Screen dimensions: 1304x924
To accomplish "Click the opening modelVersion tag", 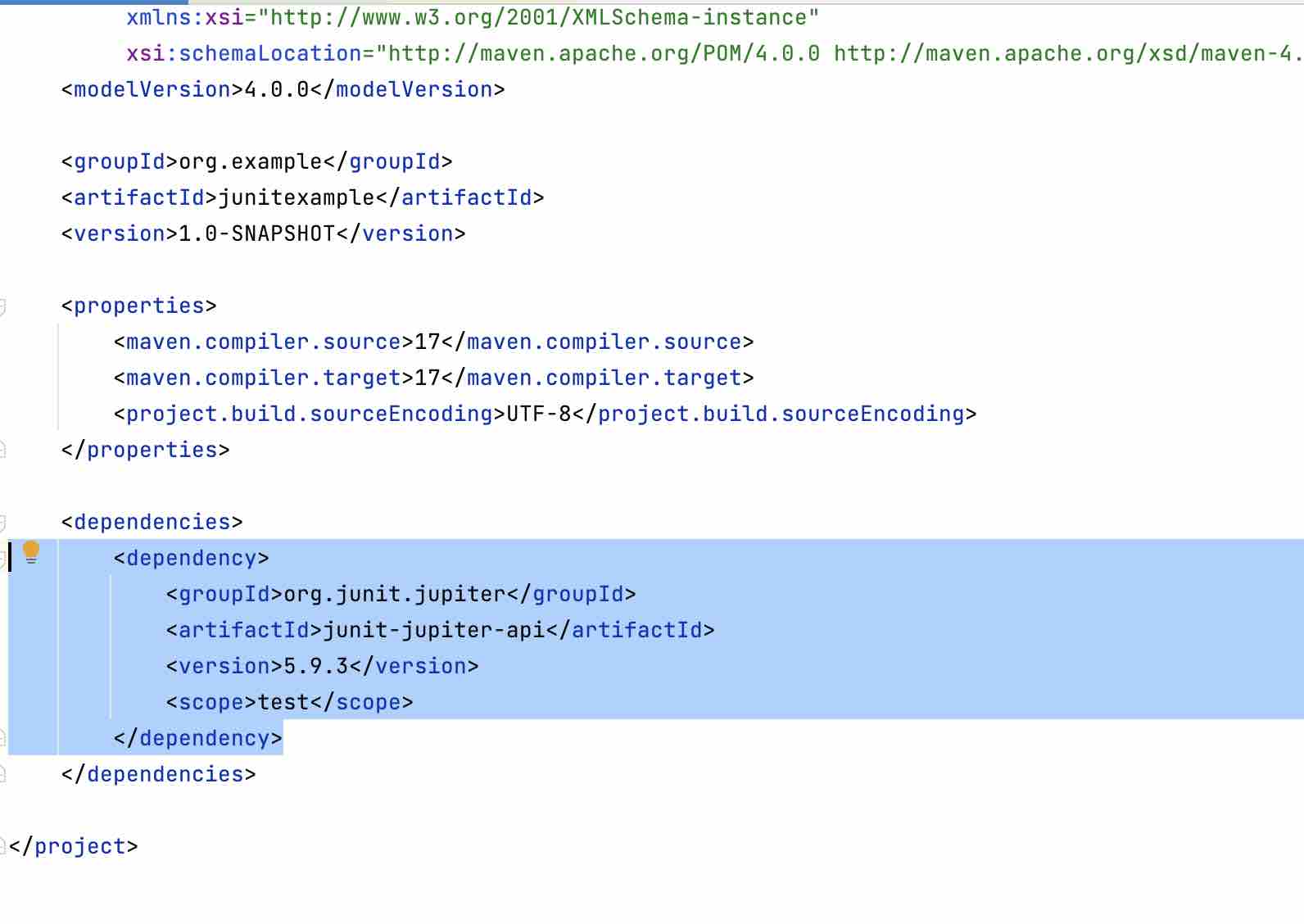I will 152,89.
